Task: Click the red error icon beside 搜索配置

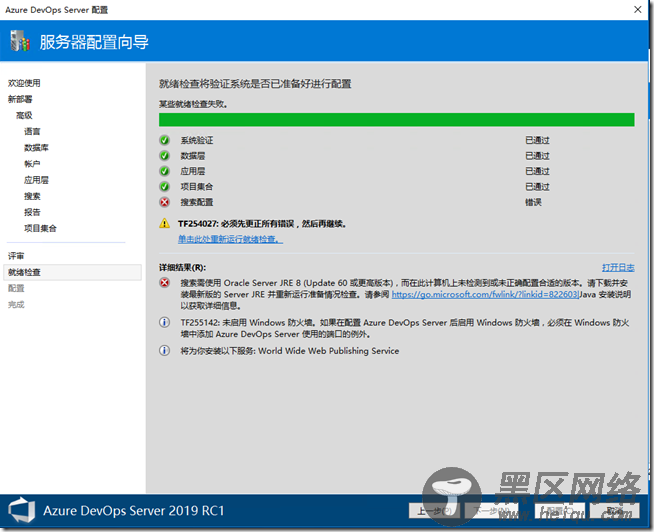Action: pyautogui.click(x=165, y=202)
